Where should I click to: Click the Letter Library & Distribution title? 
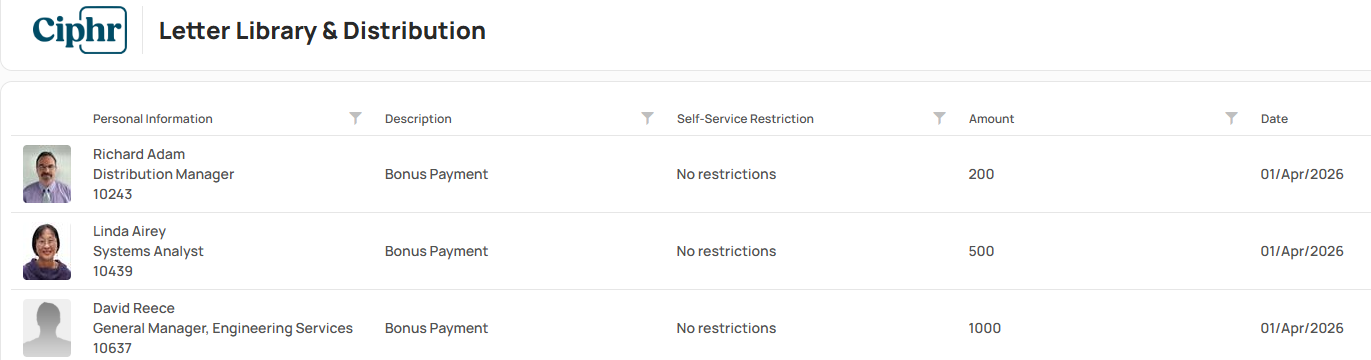point(322,31)
